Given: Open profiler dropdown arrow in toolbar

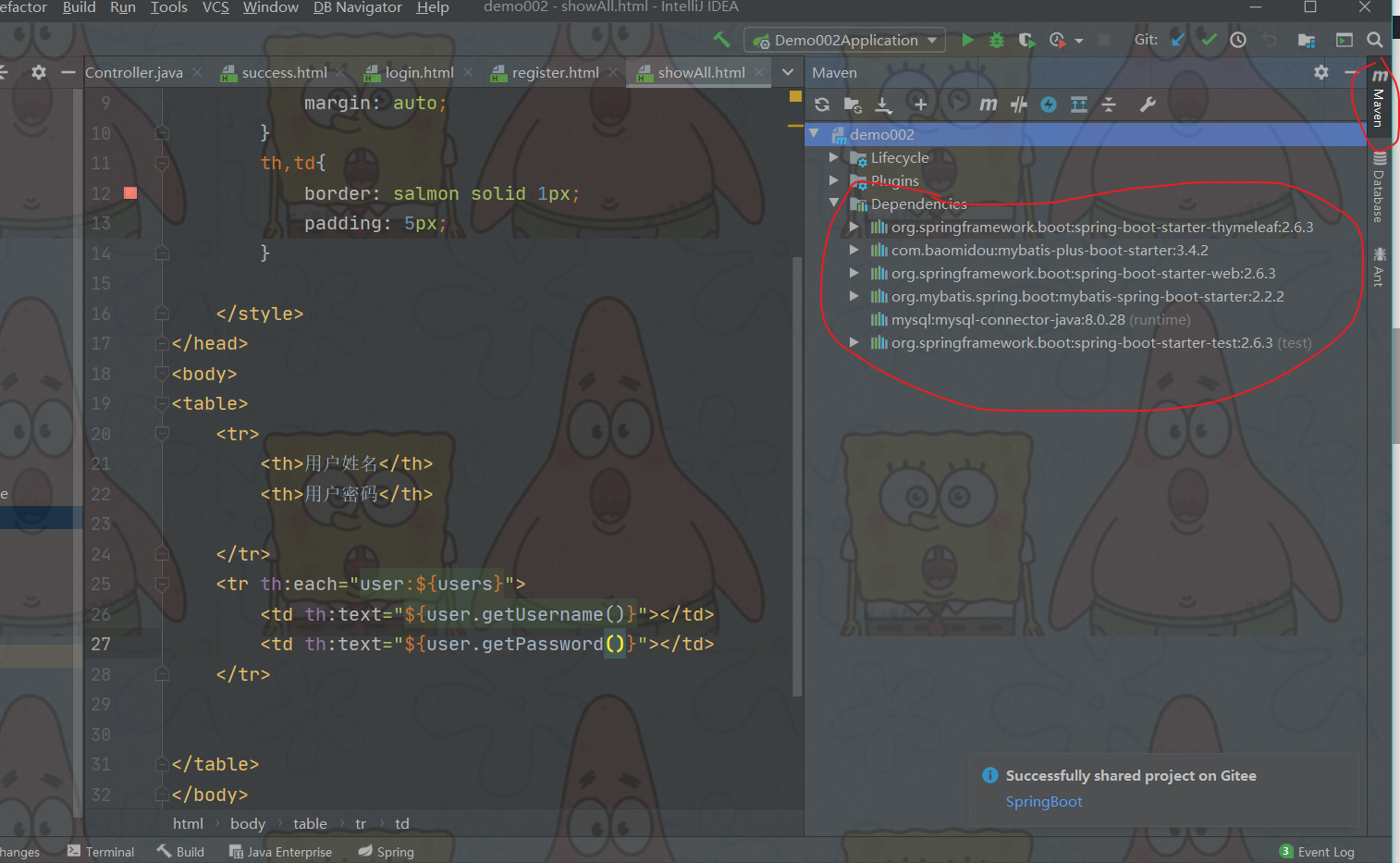Looking at the screenshot, I should point(1079,41).
